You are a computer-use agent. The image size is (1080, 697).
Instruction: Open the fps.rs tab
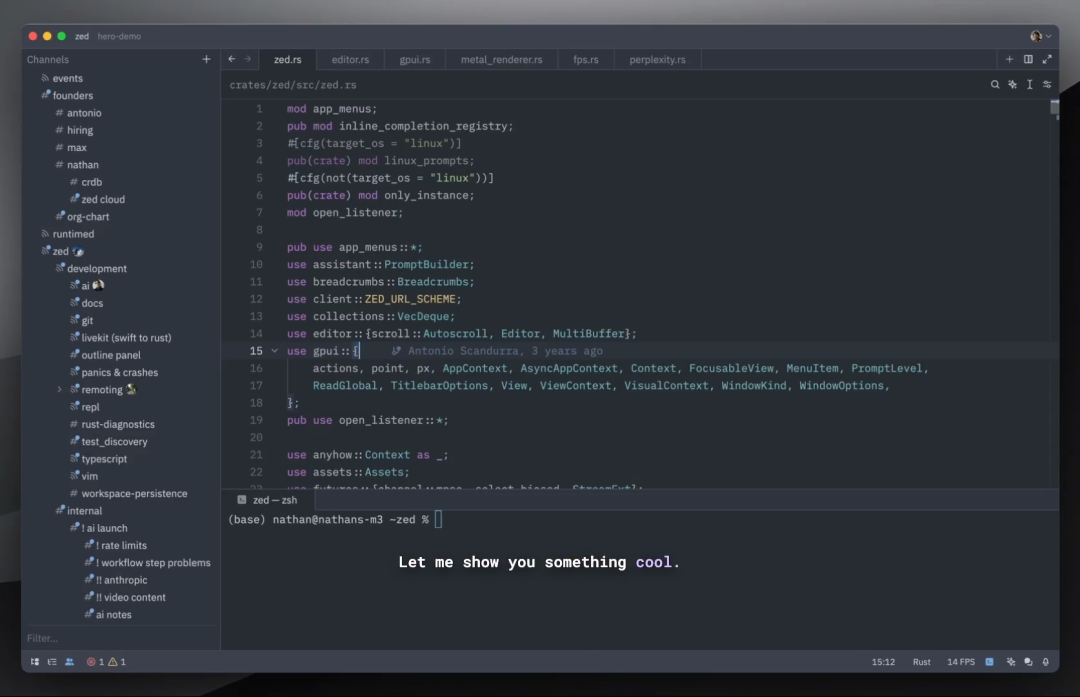click(x=585, y=59)
